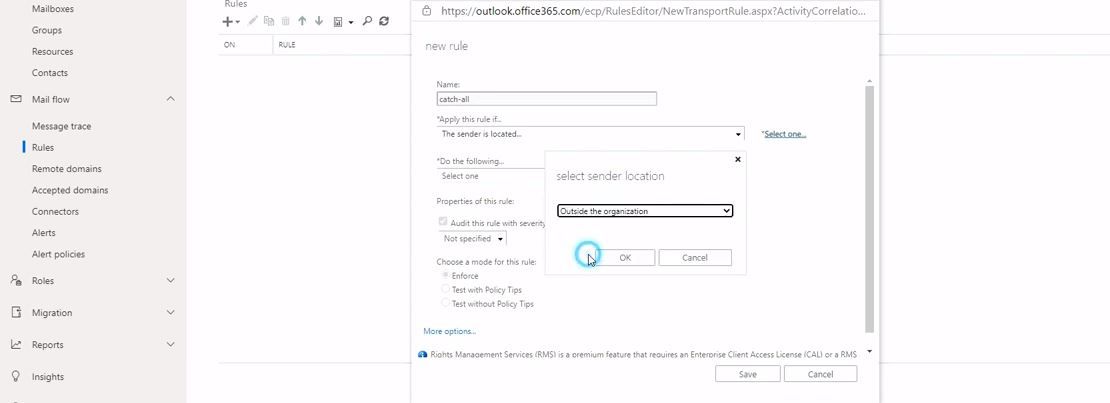Click the Reports chart icon
This screenshot has height=403, width=1110.
pyautogui.click(x=16, y=344)
